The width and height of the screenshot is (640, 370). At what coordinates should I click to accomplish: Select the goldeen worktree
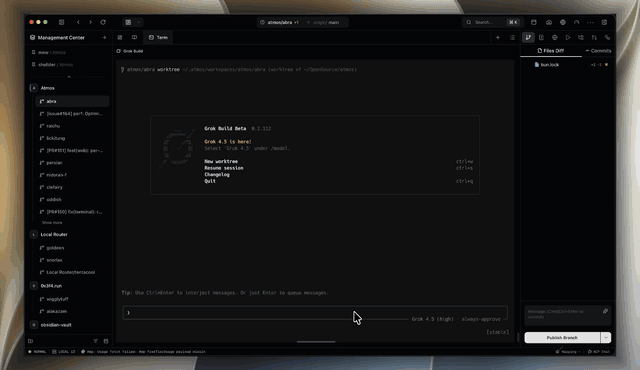[x=72, y=248]
